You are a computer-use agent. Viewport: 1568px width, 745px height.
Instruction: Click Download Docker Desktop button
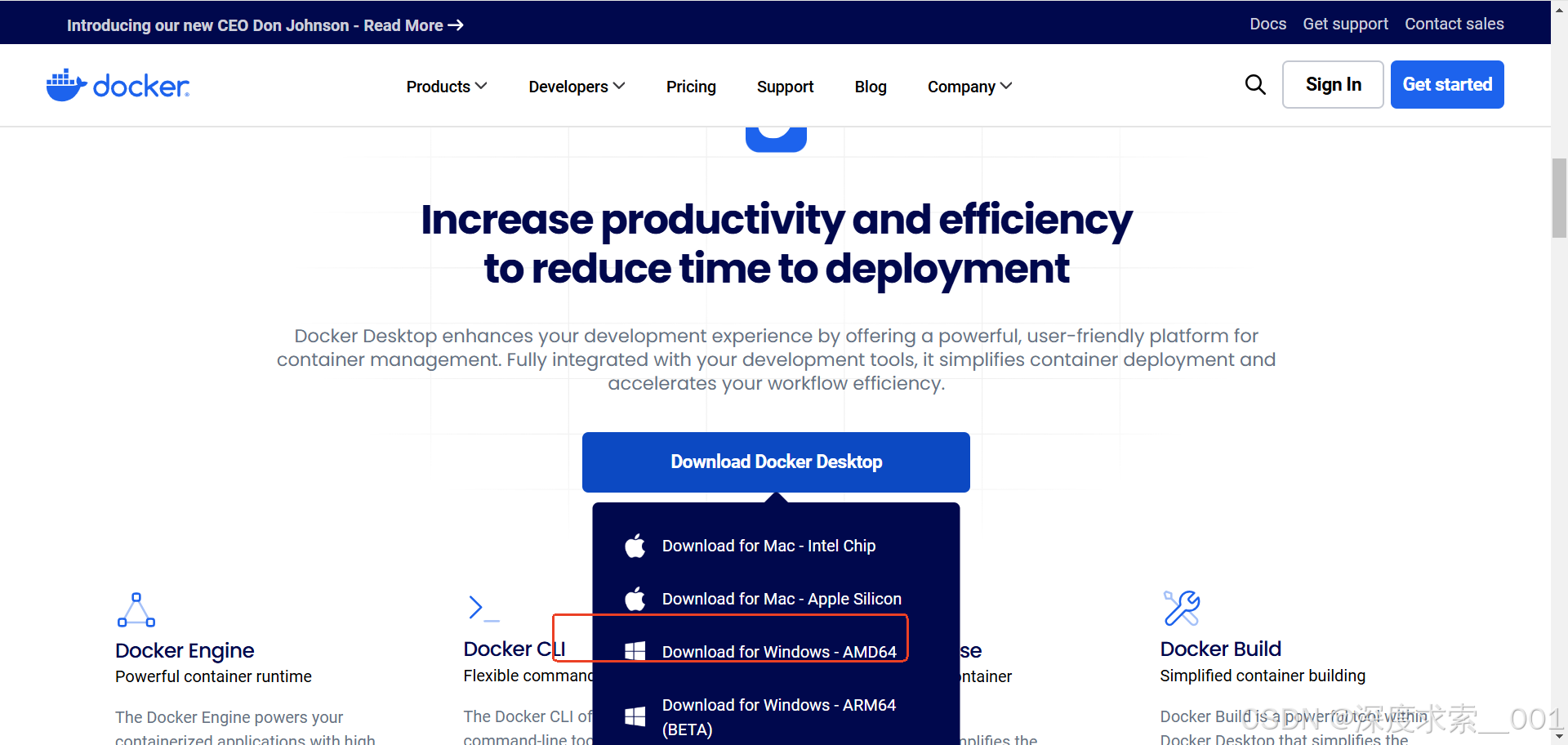pyautogui.click(x=776, y=462)
